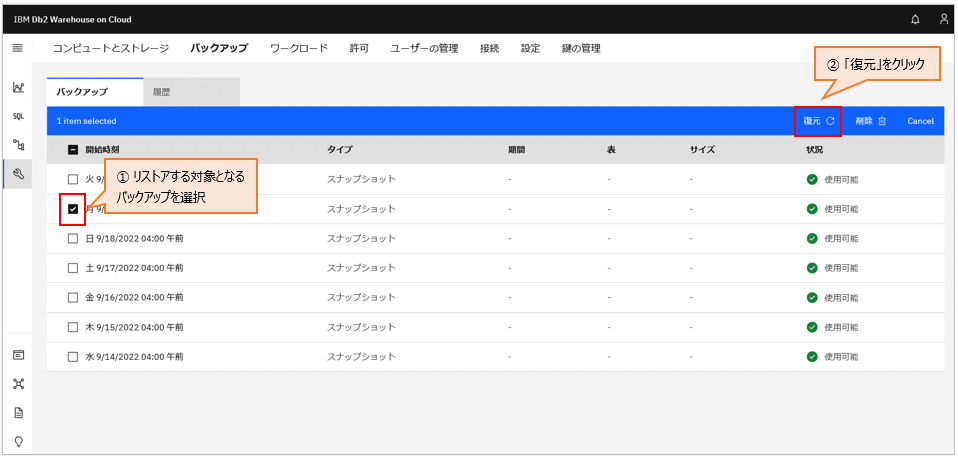
Task: Cancel the current selection
Action: pyautogui.click(x=920, y=121)
